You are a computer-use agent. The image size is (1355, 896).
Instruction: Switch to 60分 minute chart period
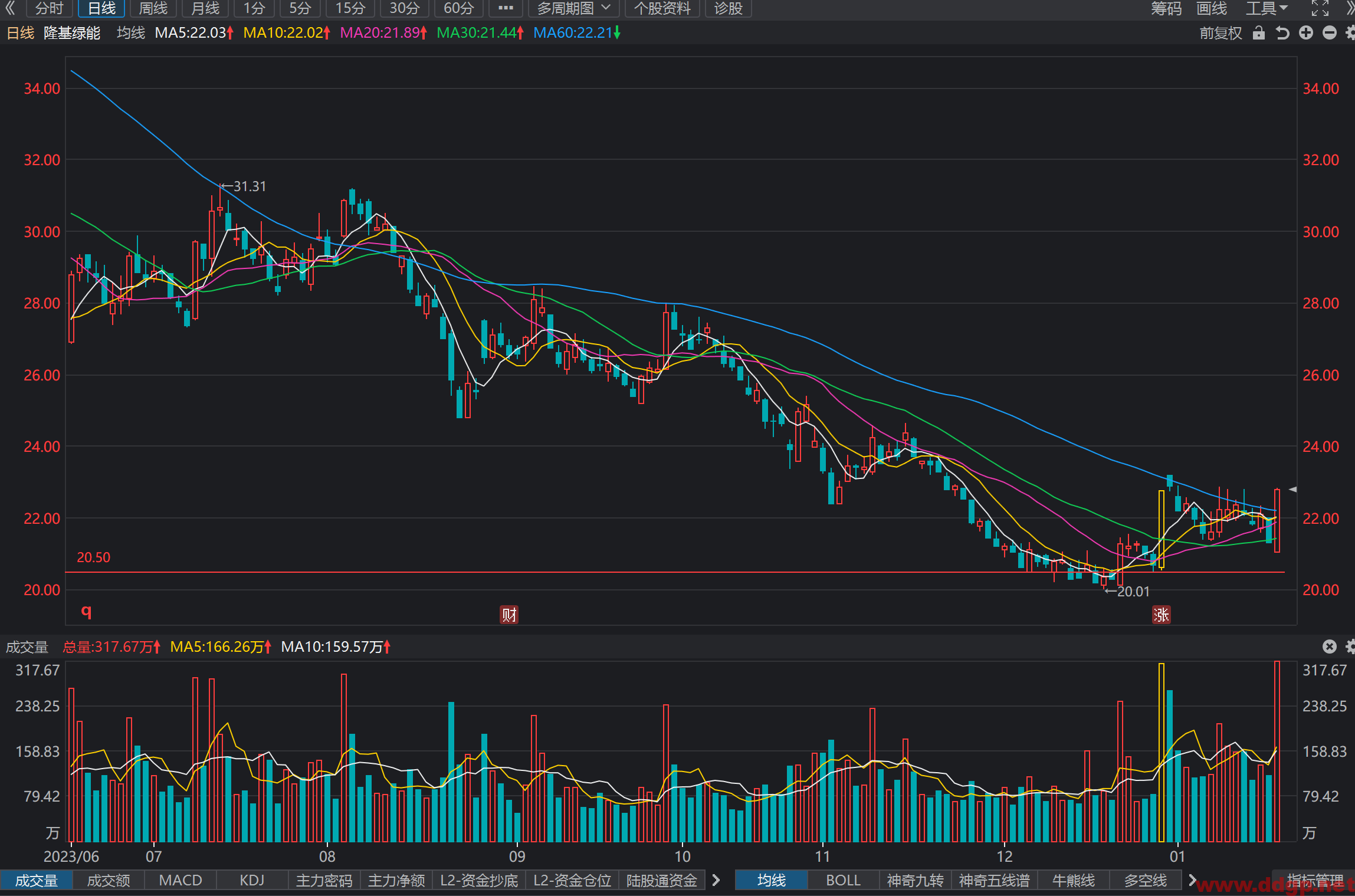click(x=458, y=8)
